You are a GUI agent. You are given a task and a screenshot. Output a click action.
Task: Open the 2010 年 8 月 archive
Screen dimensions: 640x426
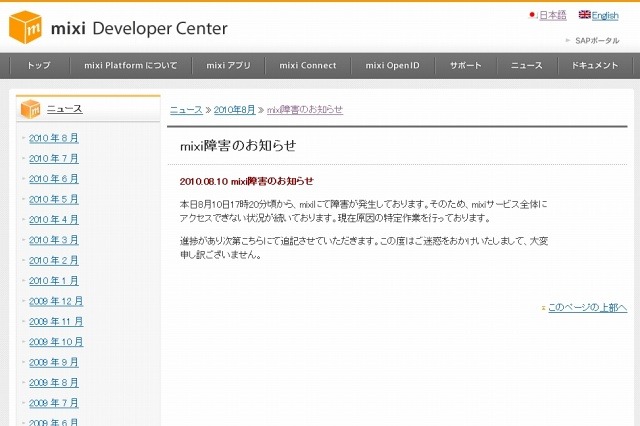coord(53,138)
